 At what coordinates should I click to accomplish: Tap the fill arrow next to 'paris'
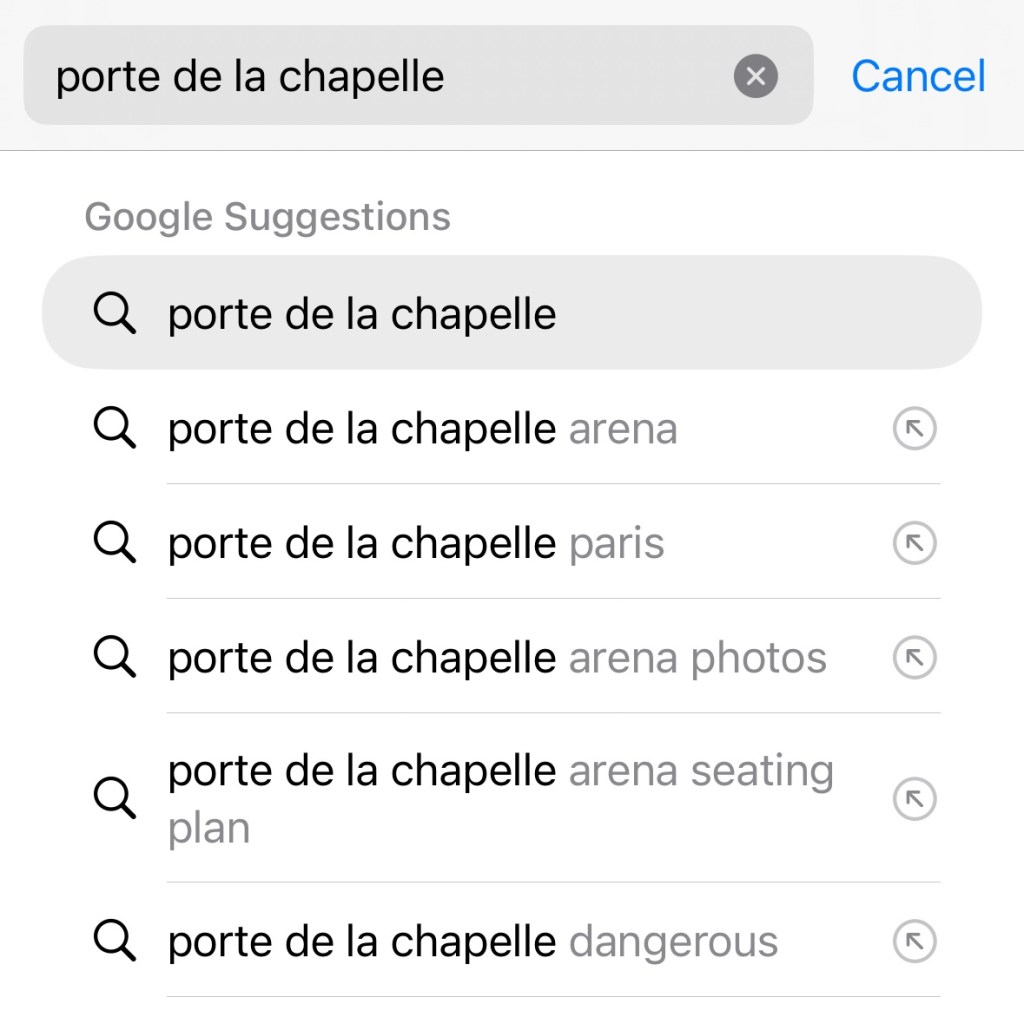913,544
